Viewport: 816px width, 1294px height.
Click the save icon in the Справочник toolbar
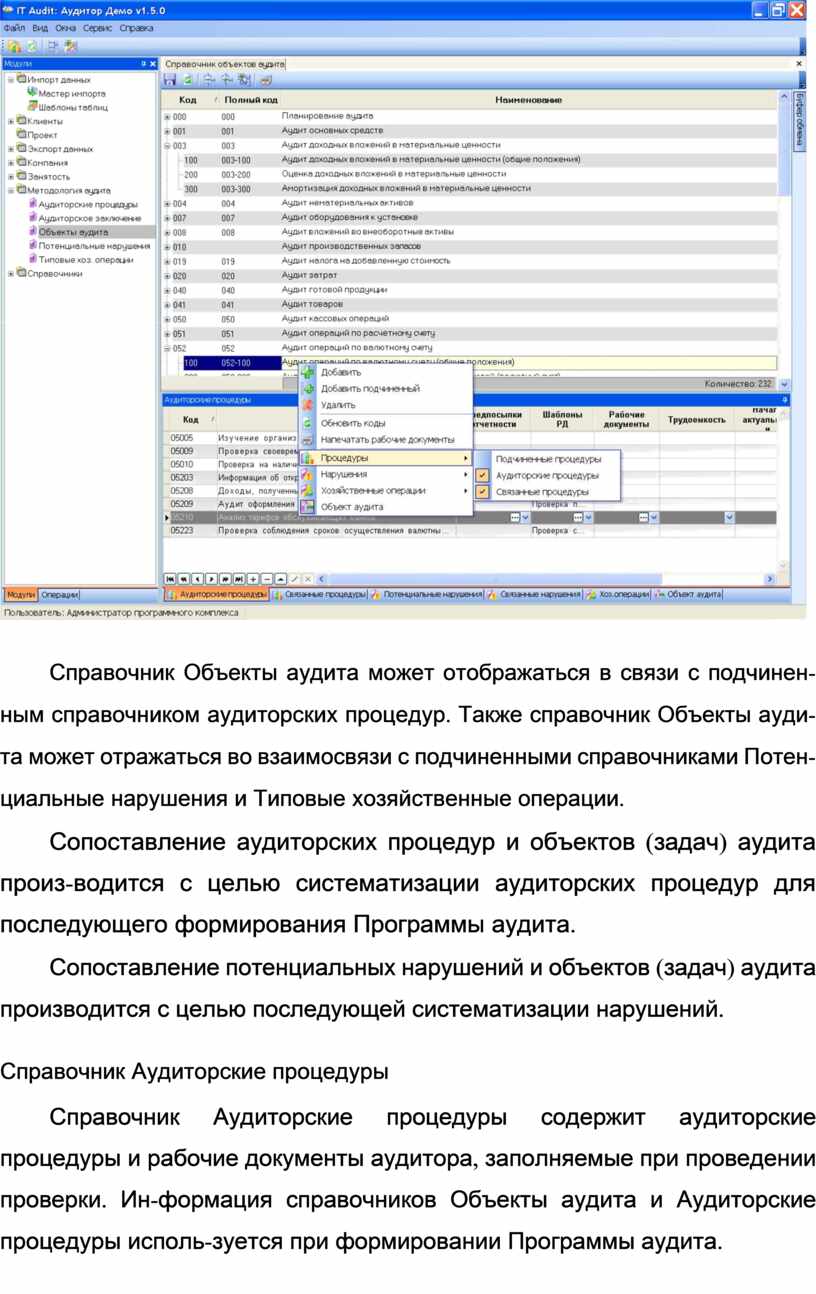(x=170, y=79)
